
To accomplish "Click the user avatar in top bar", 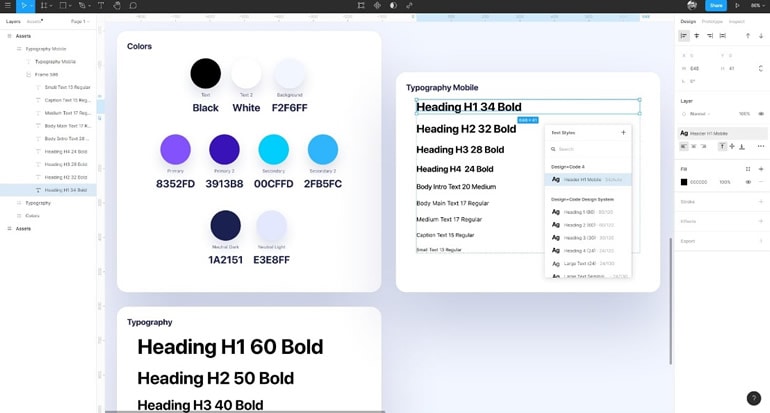I will point(692,5).
